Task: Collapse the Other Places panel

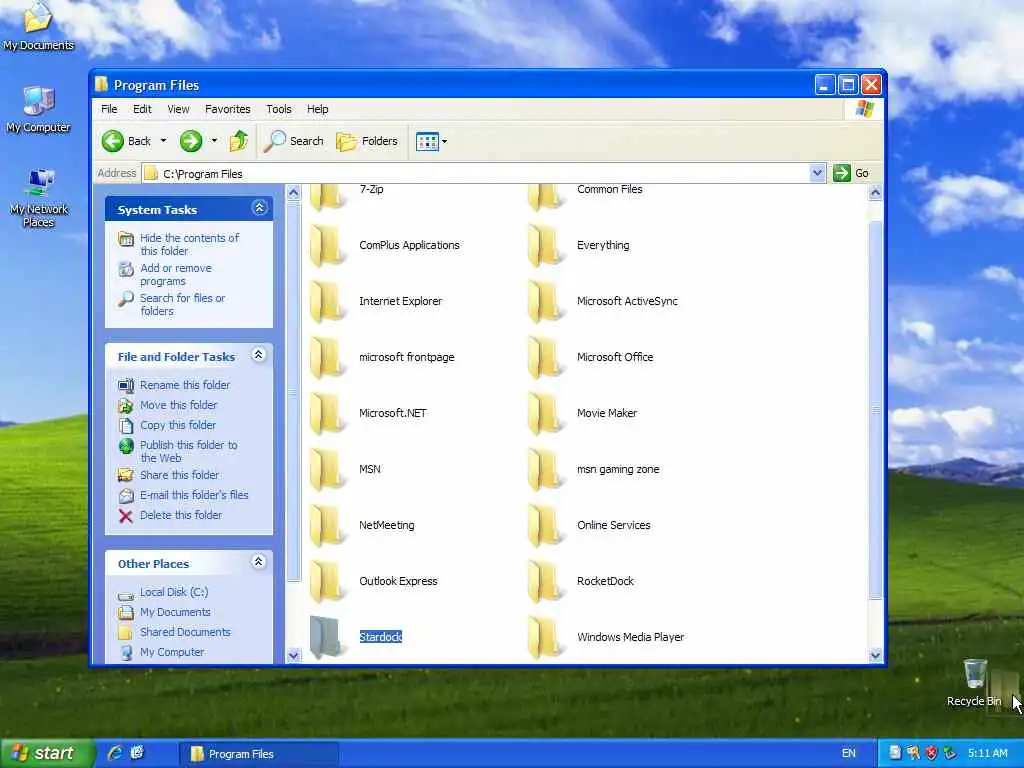Action: point(259,562)
